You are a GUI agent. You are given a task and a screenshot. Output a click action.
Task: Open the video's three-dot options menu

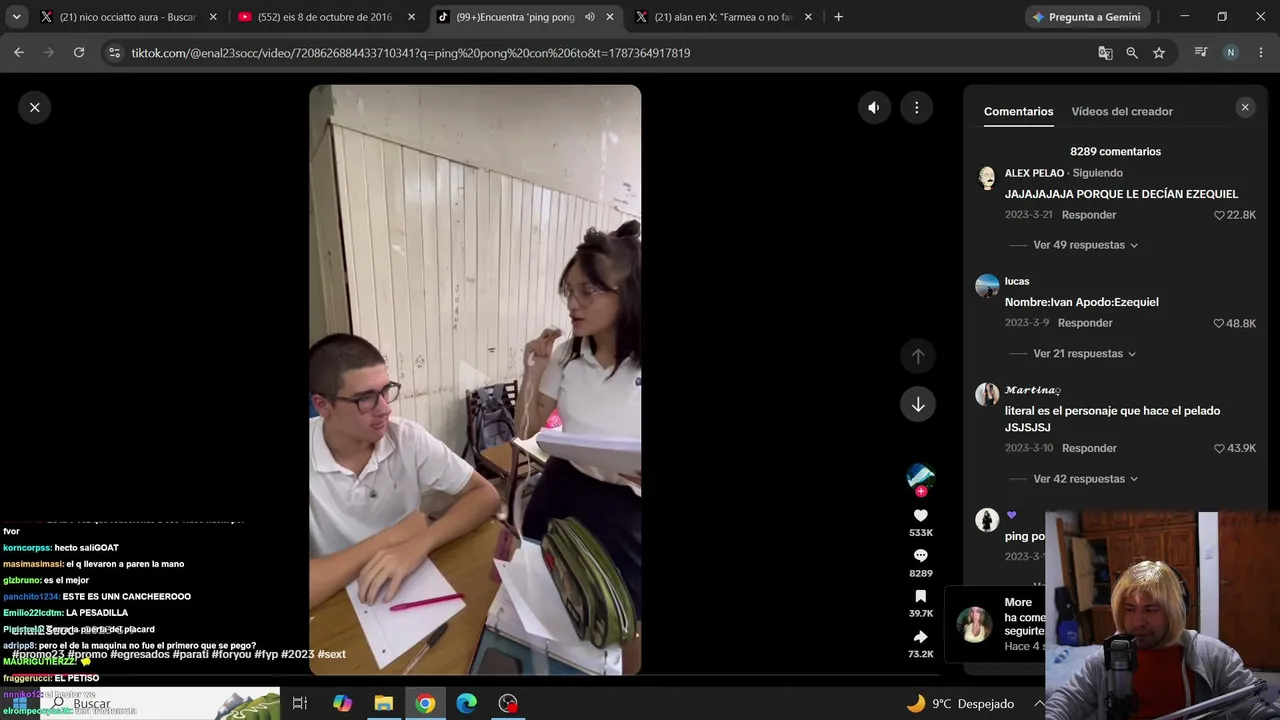[917, 107]
